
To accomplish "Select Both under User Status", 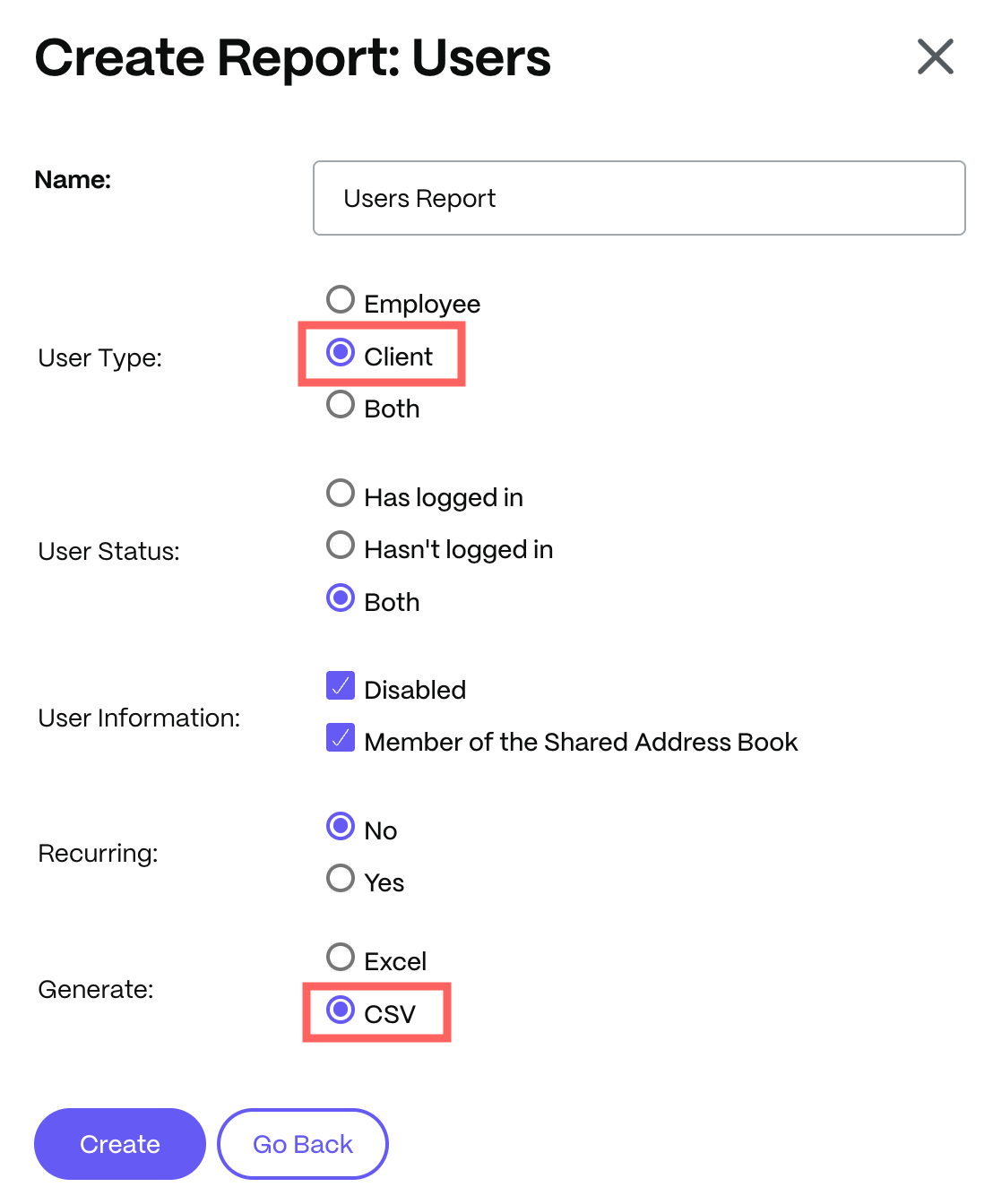I will coord(341,598).
